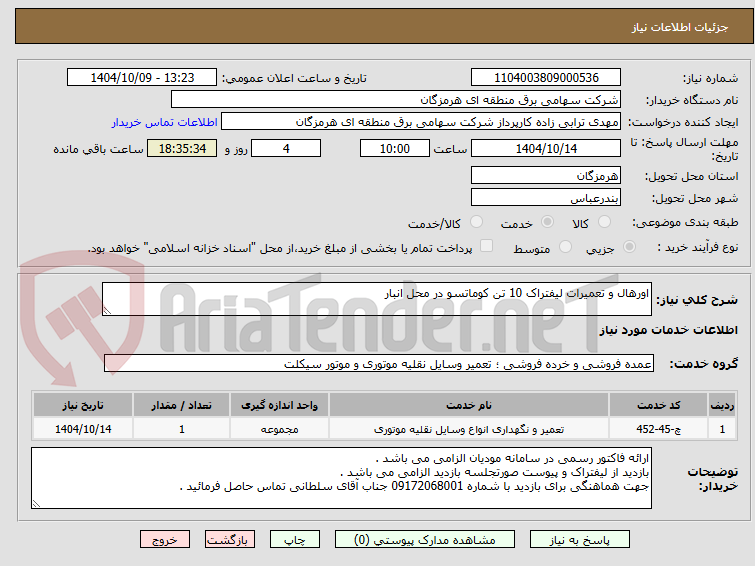Toggle اسناد خزانه اسلامی payment checkbox

[x=487, y=246]
